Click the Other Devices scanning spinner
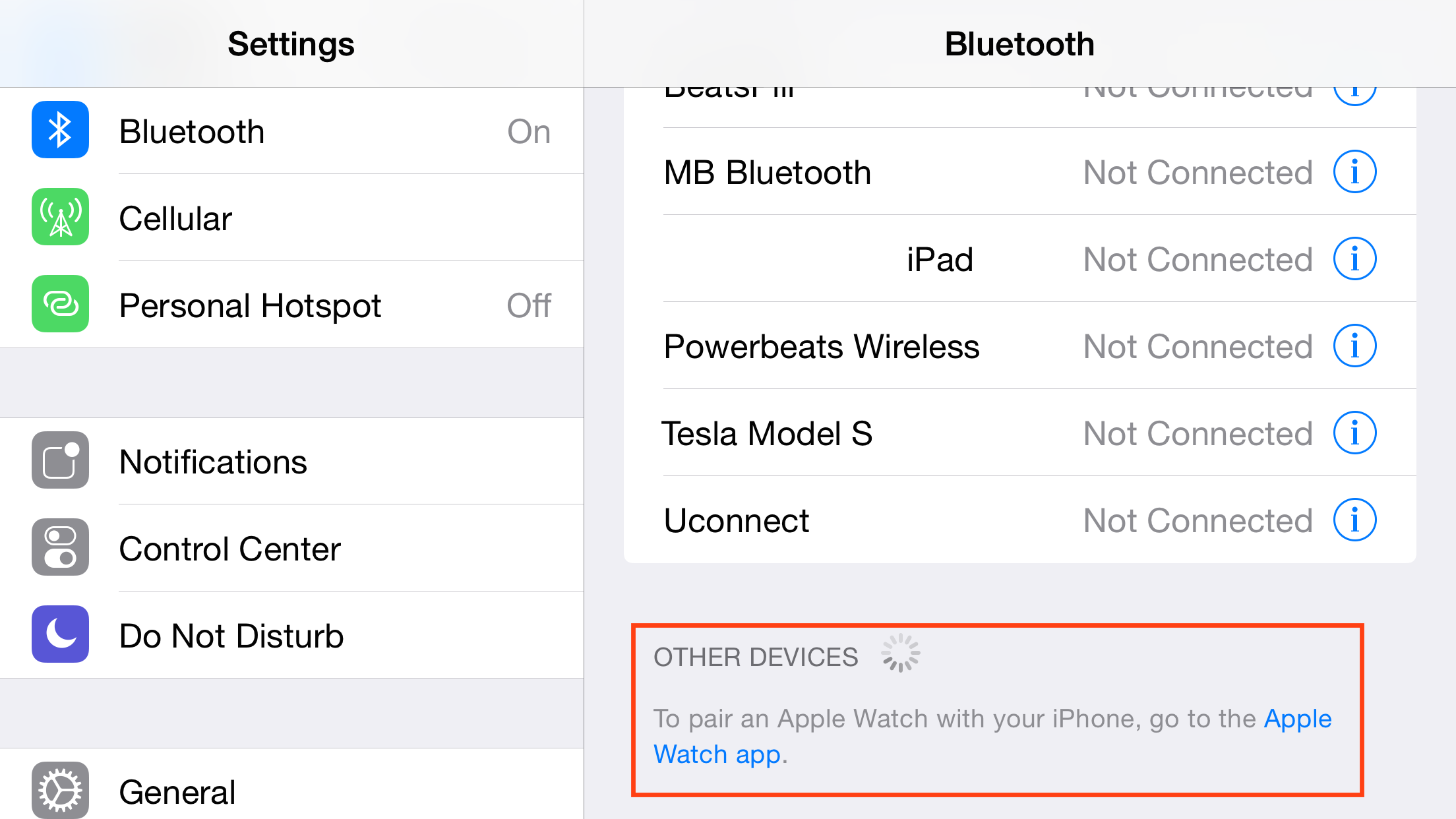This screenshot has width=1456, height=819. click(901, 653)
